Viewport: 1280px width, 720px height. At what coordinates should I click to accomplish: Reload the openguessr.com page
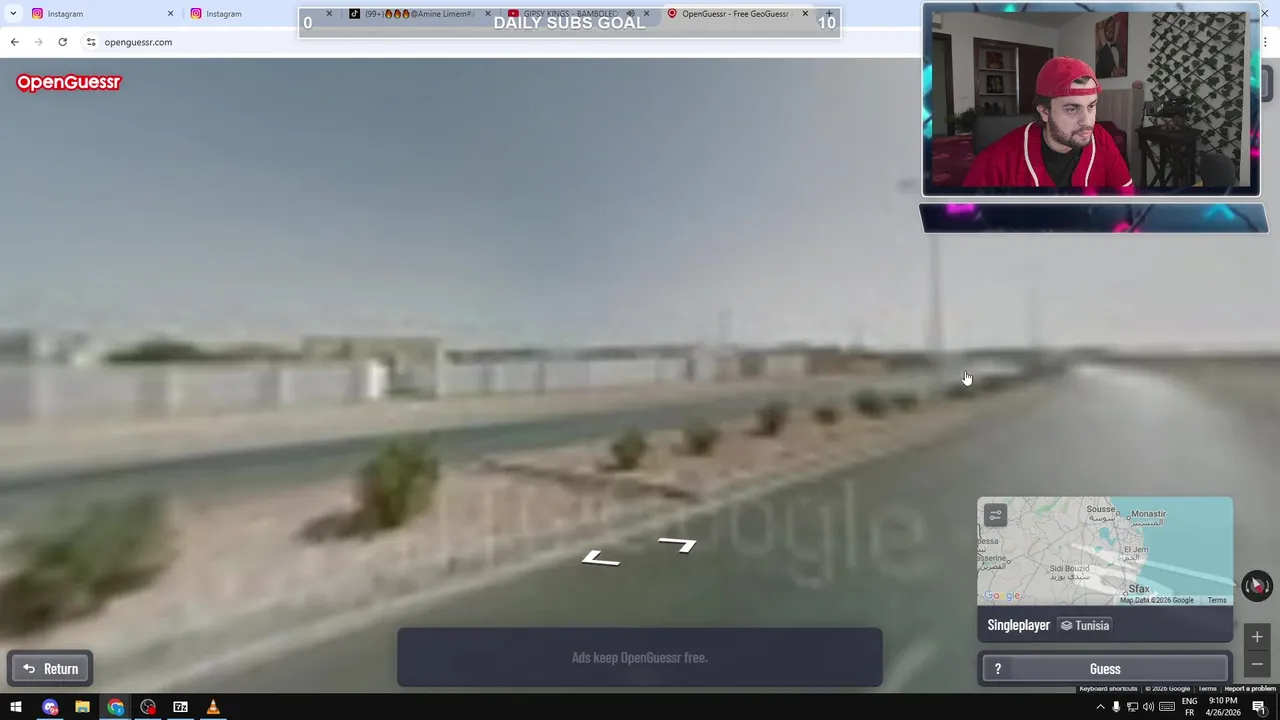point(62,42)
